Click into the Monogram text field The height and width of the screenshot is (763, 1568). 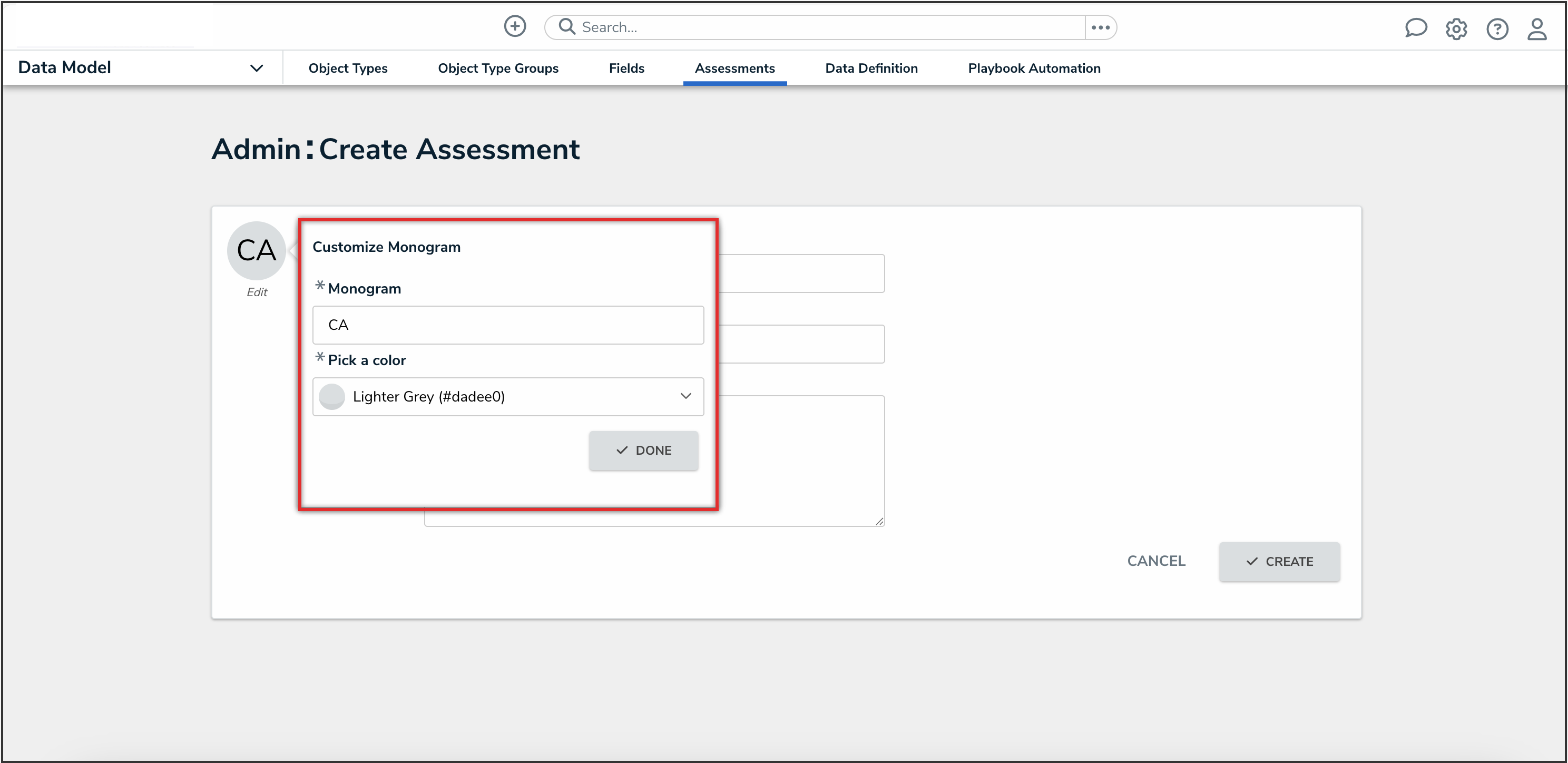pos(508,325)
